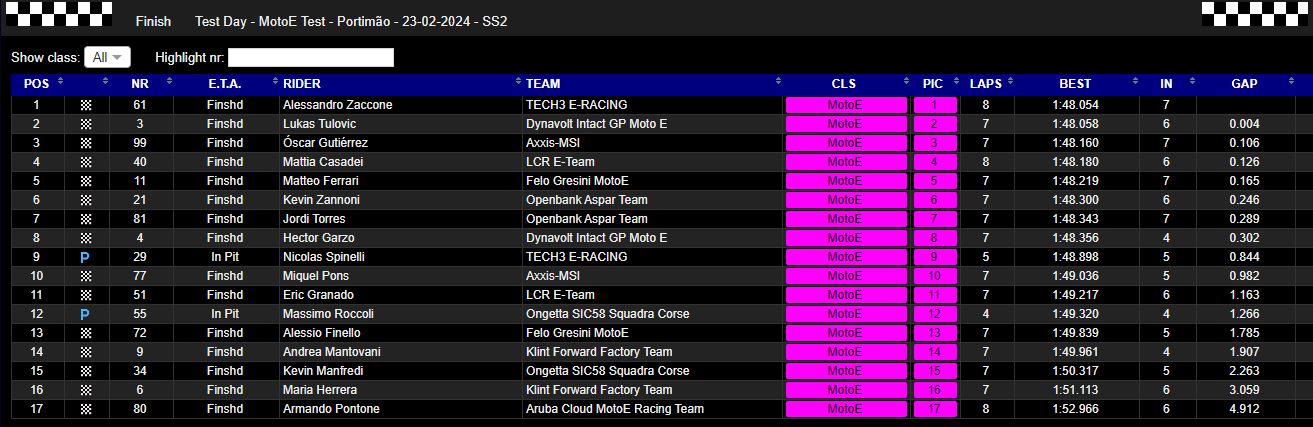The height and width of the screenshot is (427, 1313).
Task: Click blue P pit icon for Nicolas Spinelli
Action: tap(86, 257)
